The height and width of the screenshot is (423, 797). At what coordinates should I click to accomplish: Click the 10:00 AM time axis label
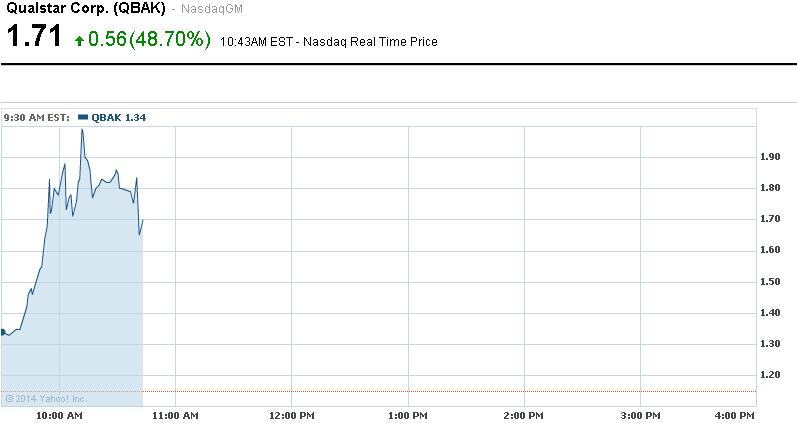58,414
